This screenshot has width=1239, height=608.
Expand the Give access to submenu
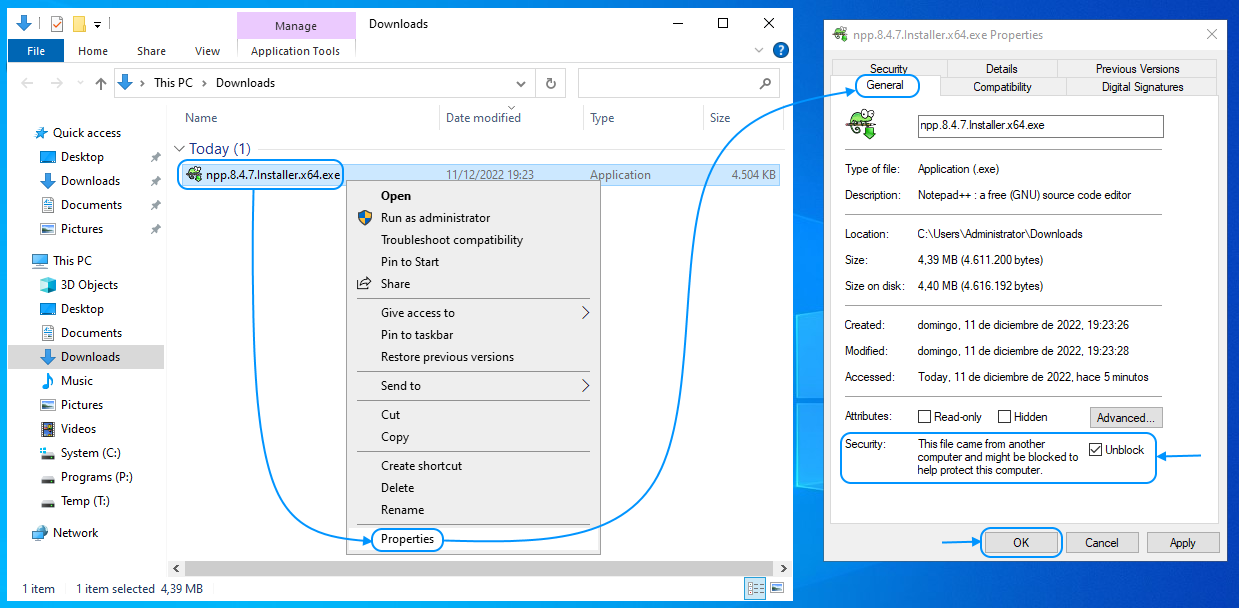coord(585,313)
